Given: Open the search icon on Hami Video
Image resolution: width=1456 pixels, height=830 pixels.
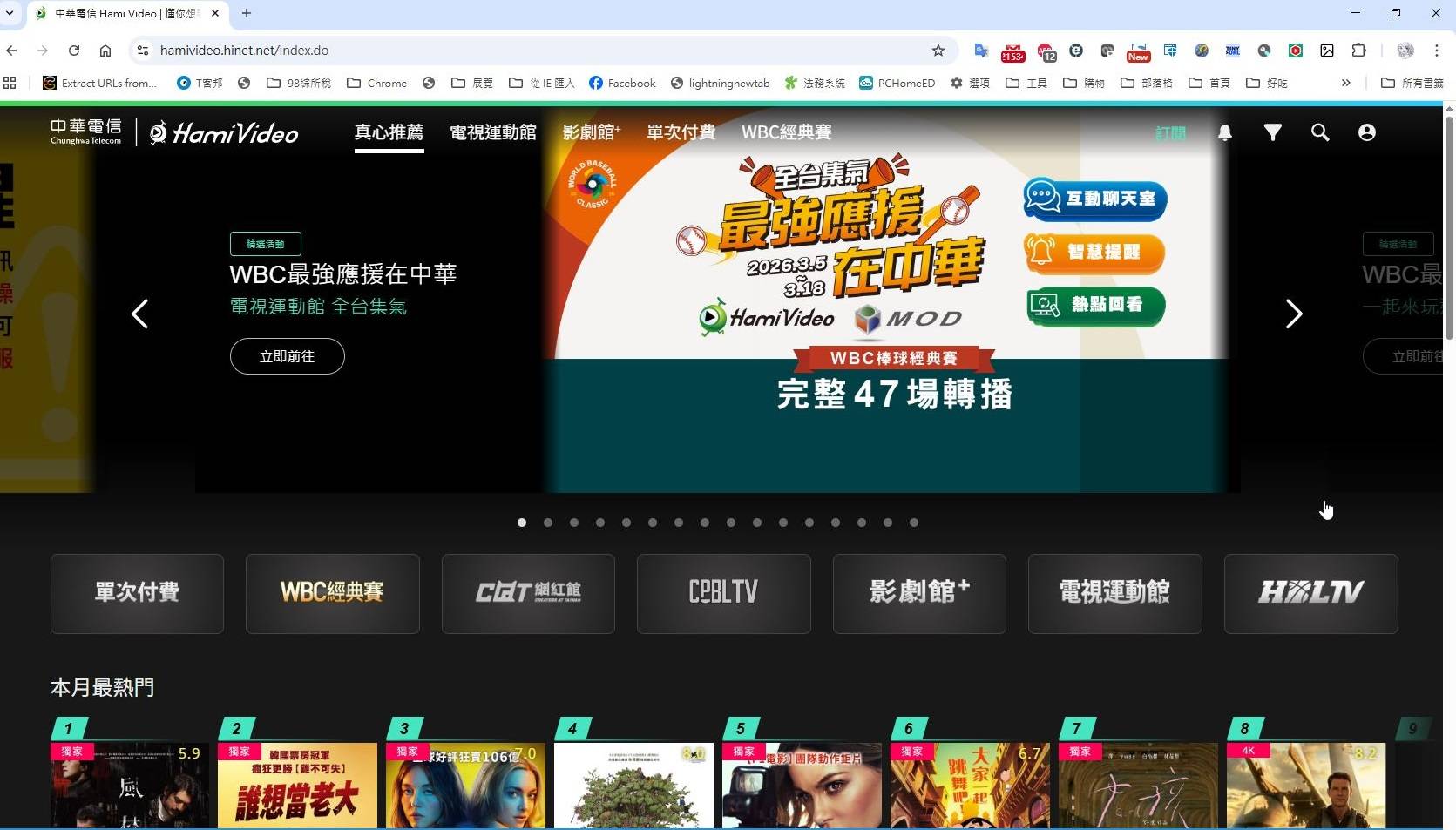Looking at the screenshot, I should 1320,132.
